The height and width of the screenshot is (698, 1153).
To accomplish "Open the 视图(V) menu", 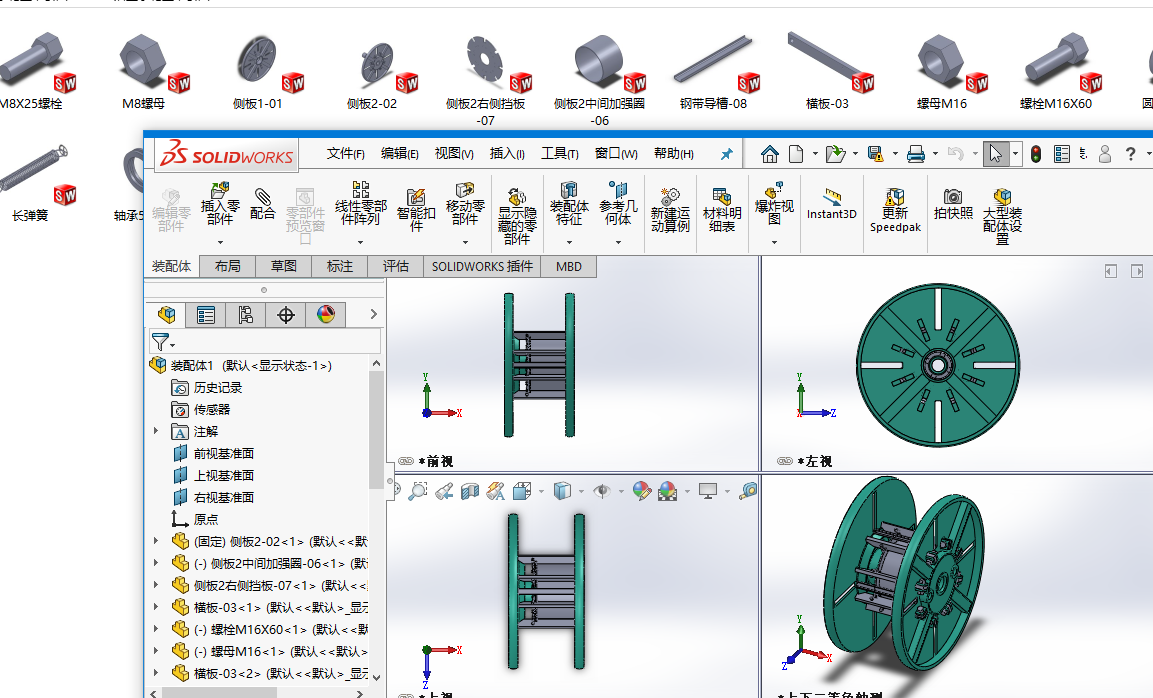I will pyautogui.click(x=454, y=153).
